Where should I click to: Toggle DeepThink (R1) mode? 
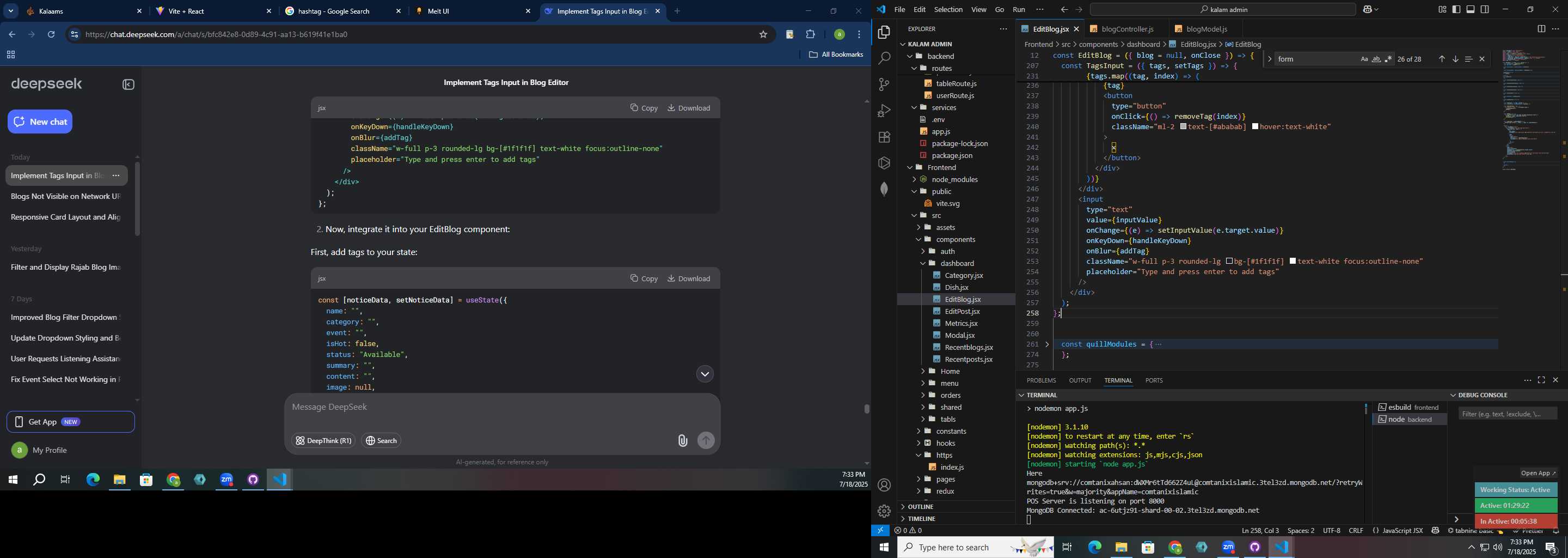[x=323, y=440]
